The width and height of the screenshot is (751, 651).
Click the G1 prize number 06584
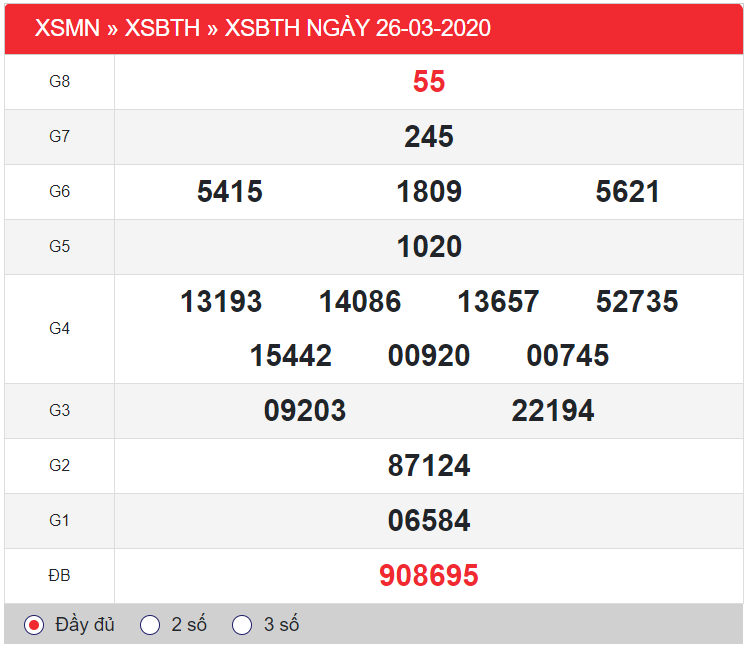click(429, 521)
